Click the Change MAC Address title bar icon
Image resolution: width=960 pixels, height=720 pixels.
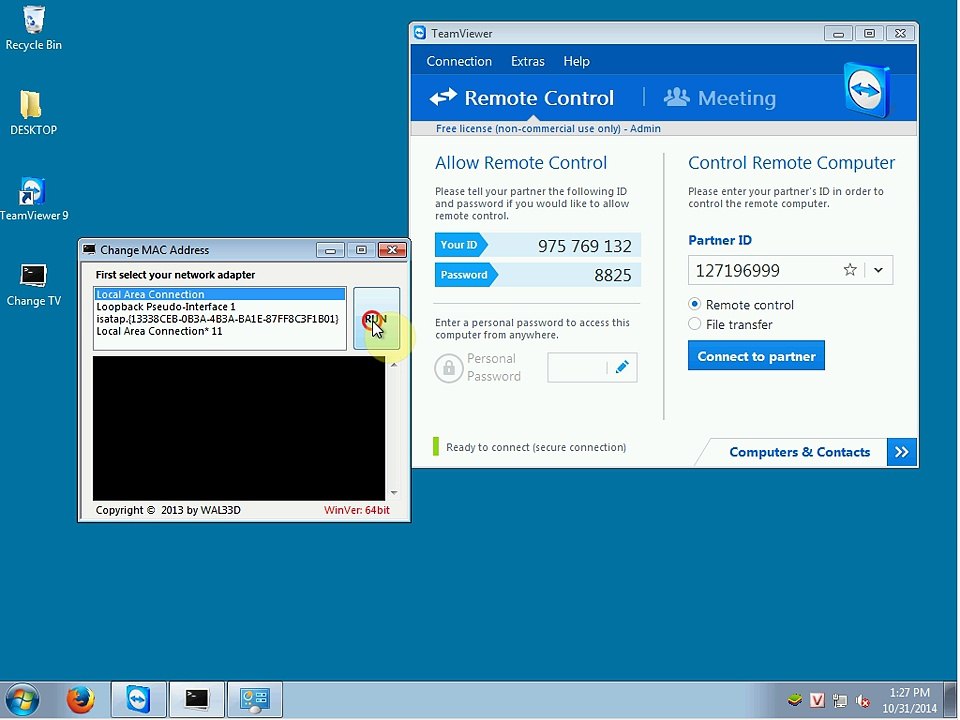pyautogui.click(x=89, y=249)
